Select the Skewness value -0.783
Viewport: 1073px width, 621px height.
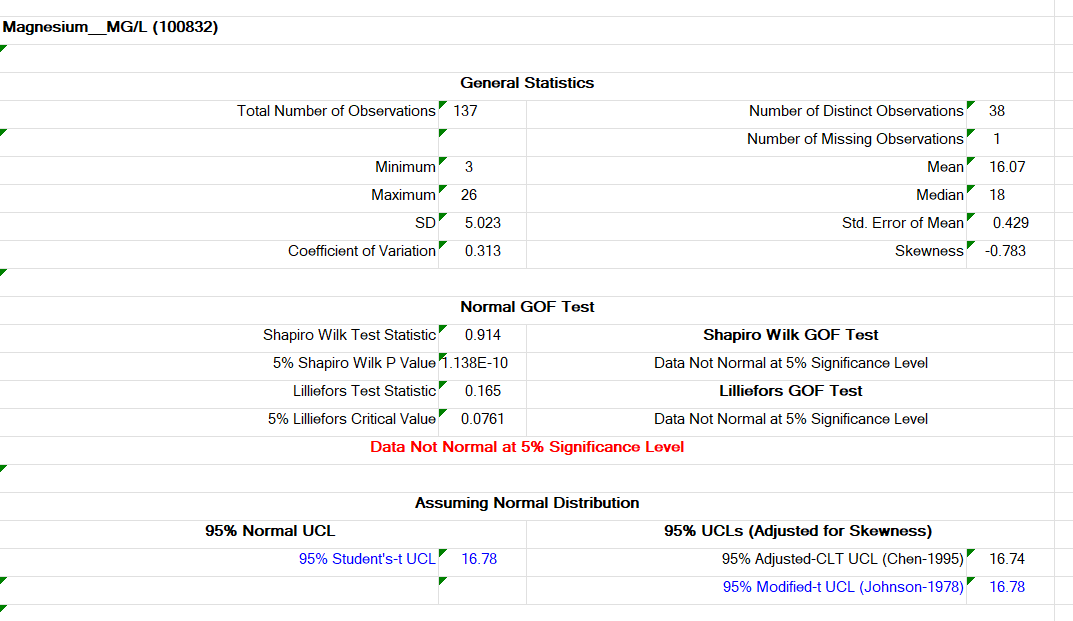tap(1005, 251)
